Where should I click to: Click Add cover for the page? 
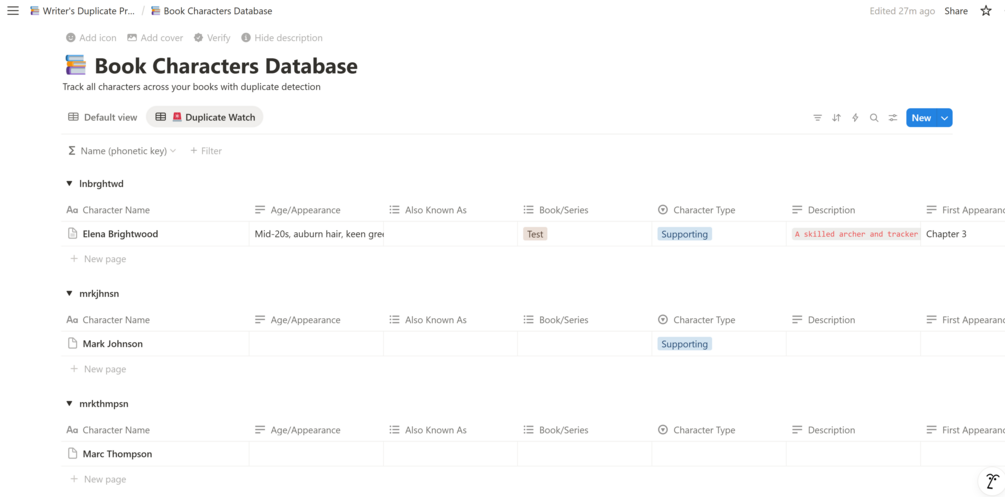(154, 38)
